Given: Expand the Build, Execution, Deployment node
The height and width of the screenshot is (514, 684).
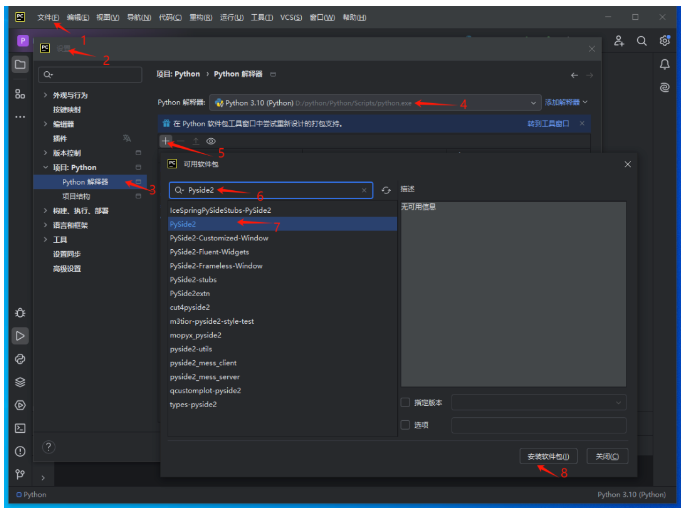Looking at the screenshot, I should click(x=45, y=211).
